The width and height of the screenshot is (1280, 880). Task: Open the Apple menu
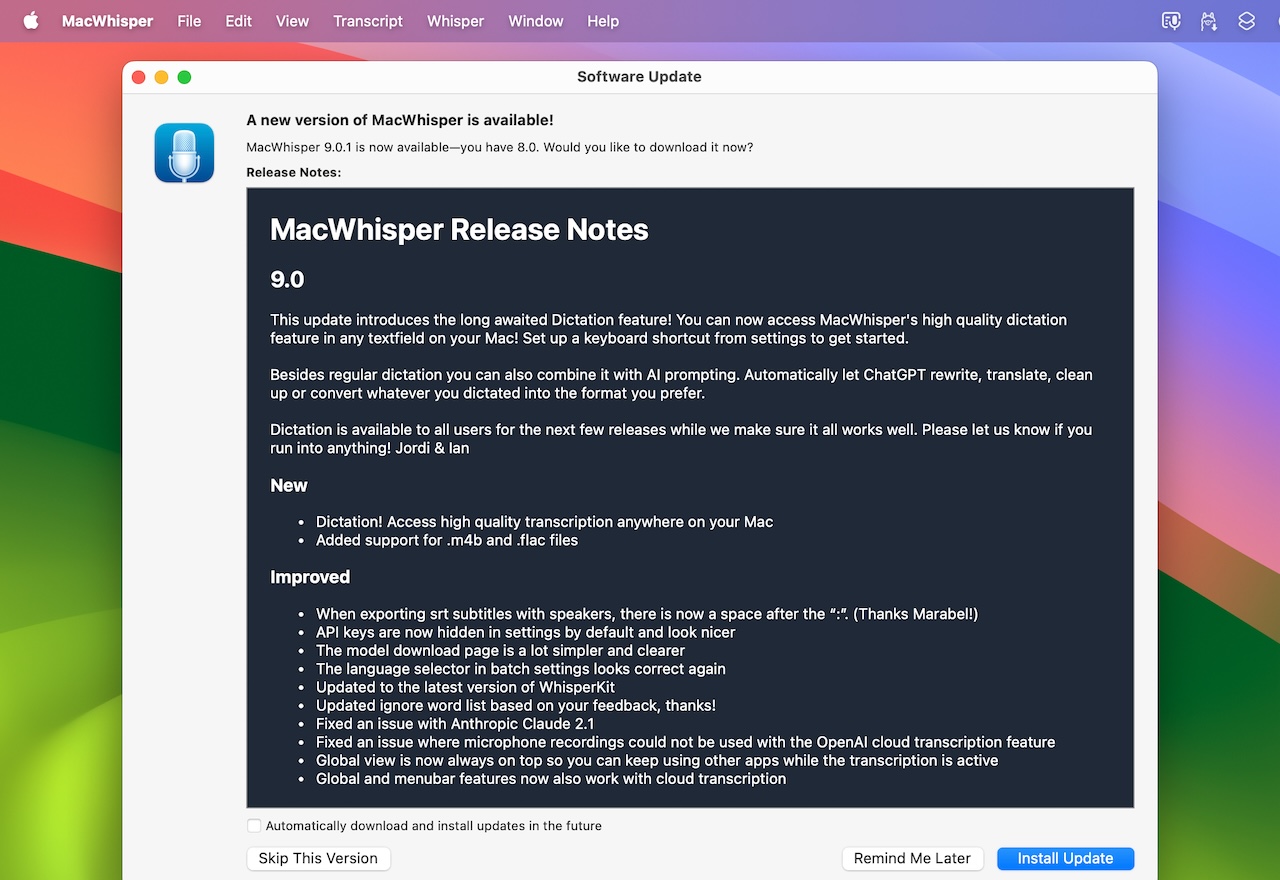[31, 21]
